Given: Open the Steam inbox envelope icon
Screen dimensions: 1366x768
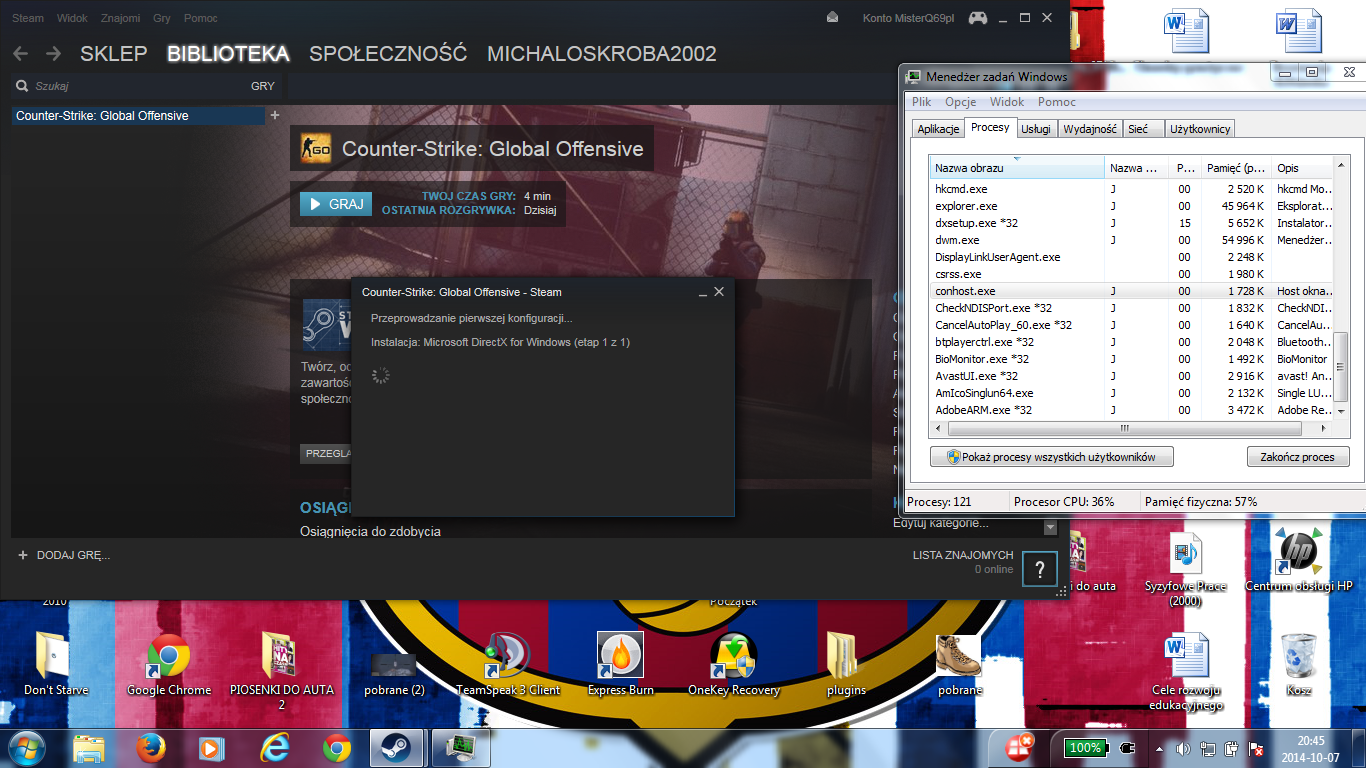Looking at the screenshot, I should tap(833, 18).
